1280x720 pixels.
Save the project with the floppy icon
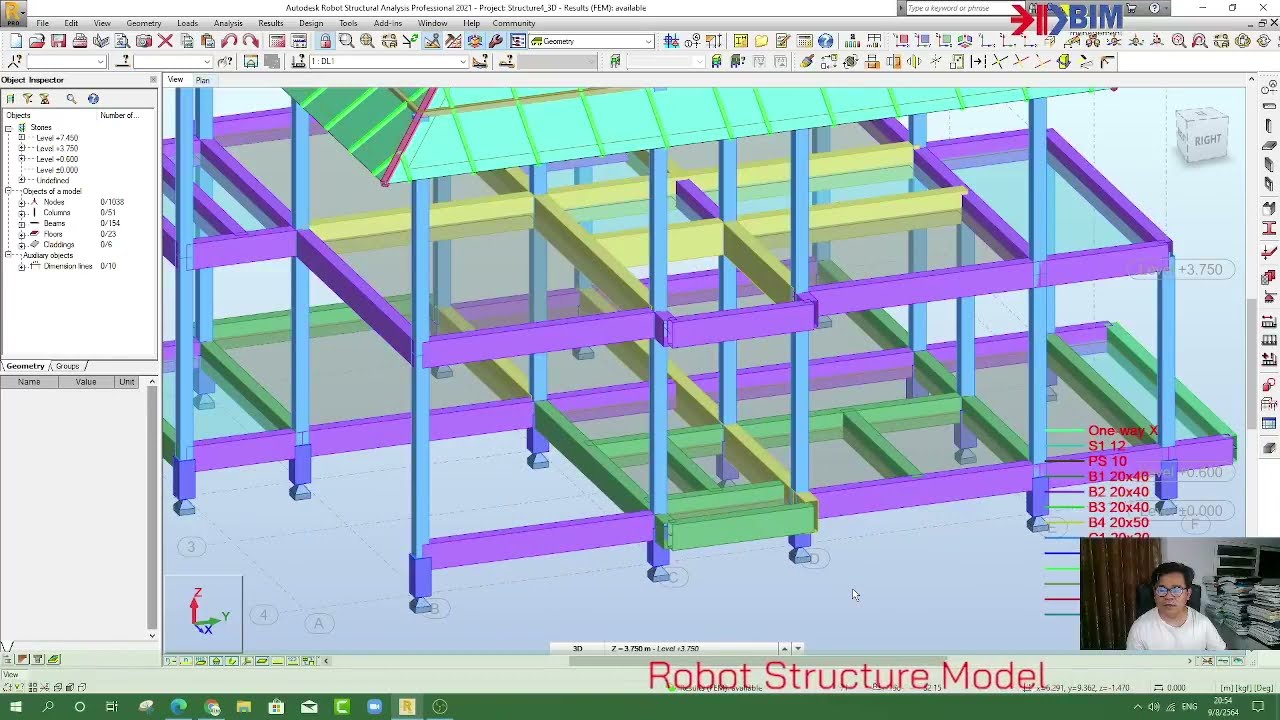click(58, 41)
